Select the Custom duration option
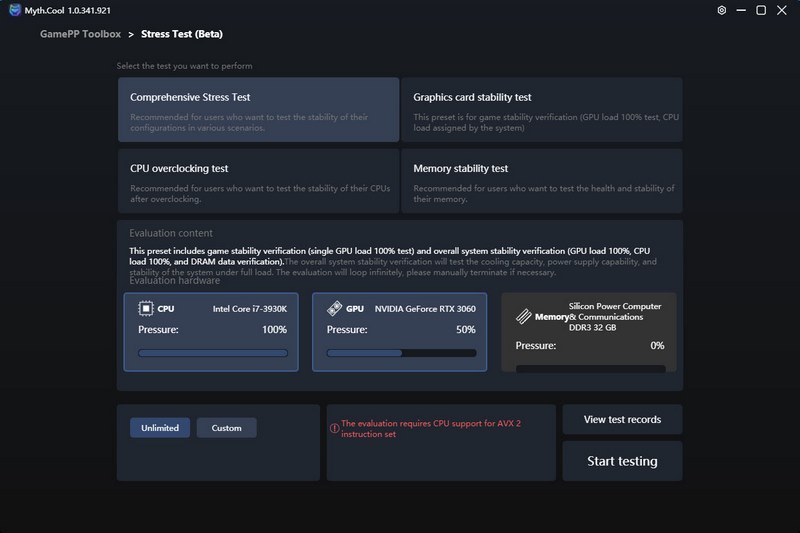This screenshot has height=533, width=800. 227,428
